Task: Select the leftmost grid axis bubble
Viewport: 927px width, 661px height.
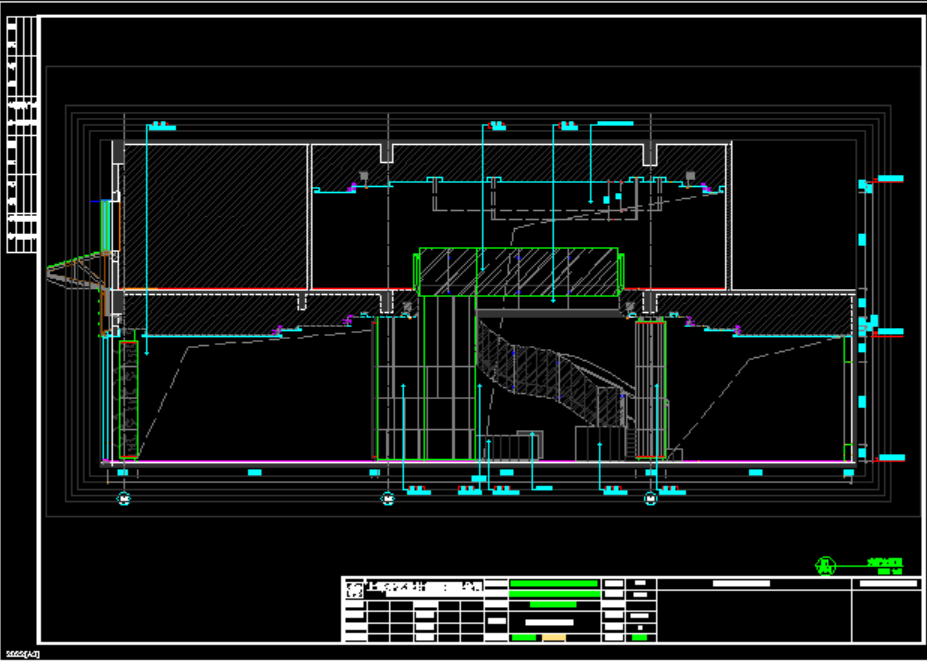Action: pos(124,500)
